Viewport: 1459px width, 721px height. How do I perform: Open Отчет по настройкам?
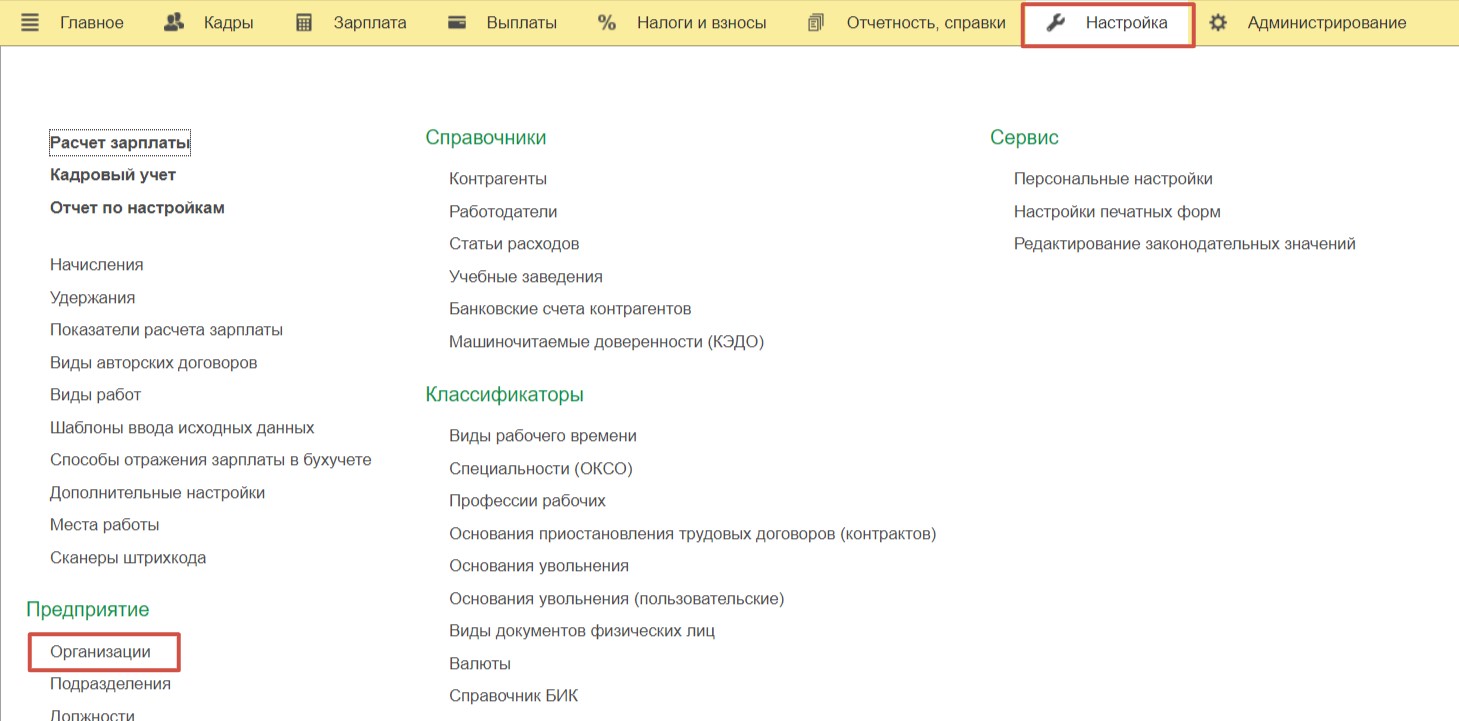click(x=137, y=208)
